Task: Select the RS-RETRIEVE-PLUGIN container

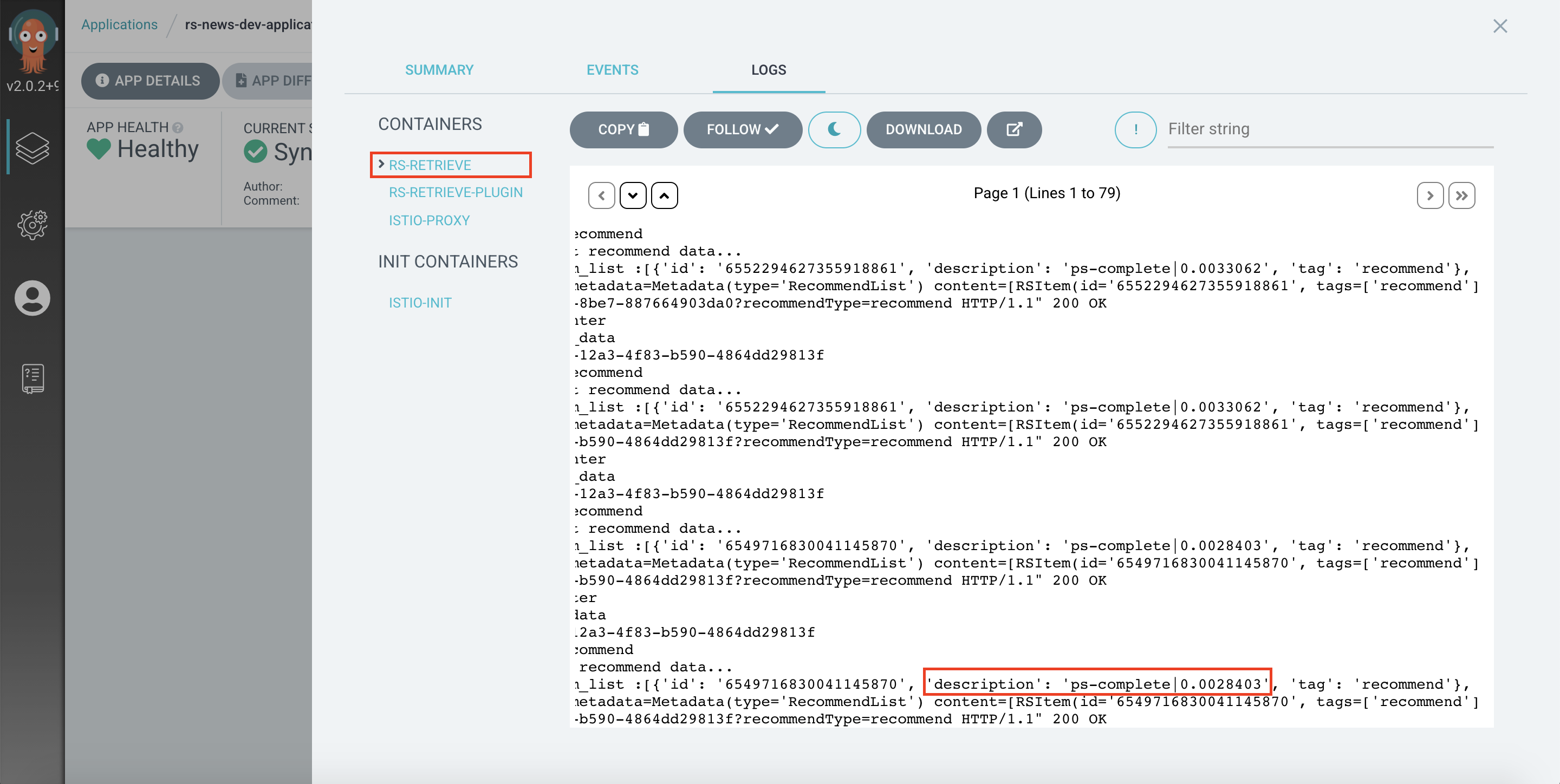Action: 456,193
